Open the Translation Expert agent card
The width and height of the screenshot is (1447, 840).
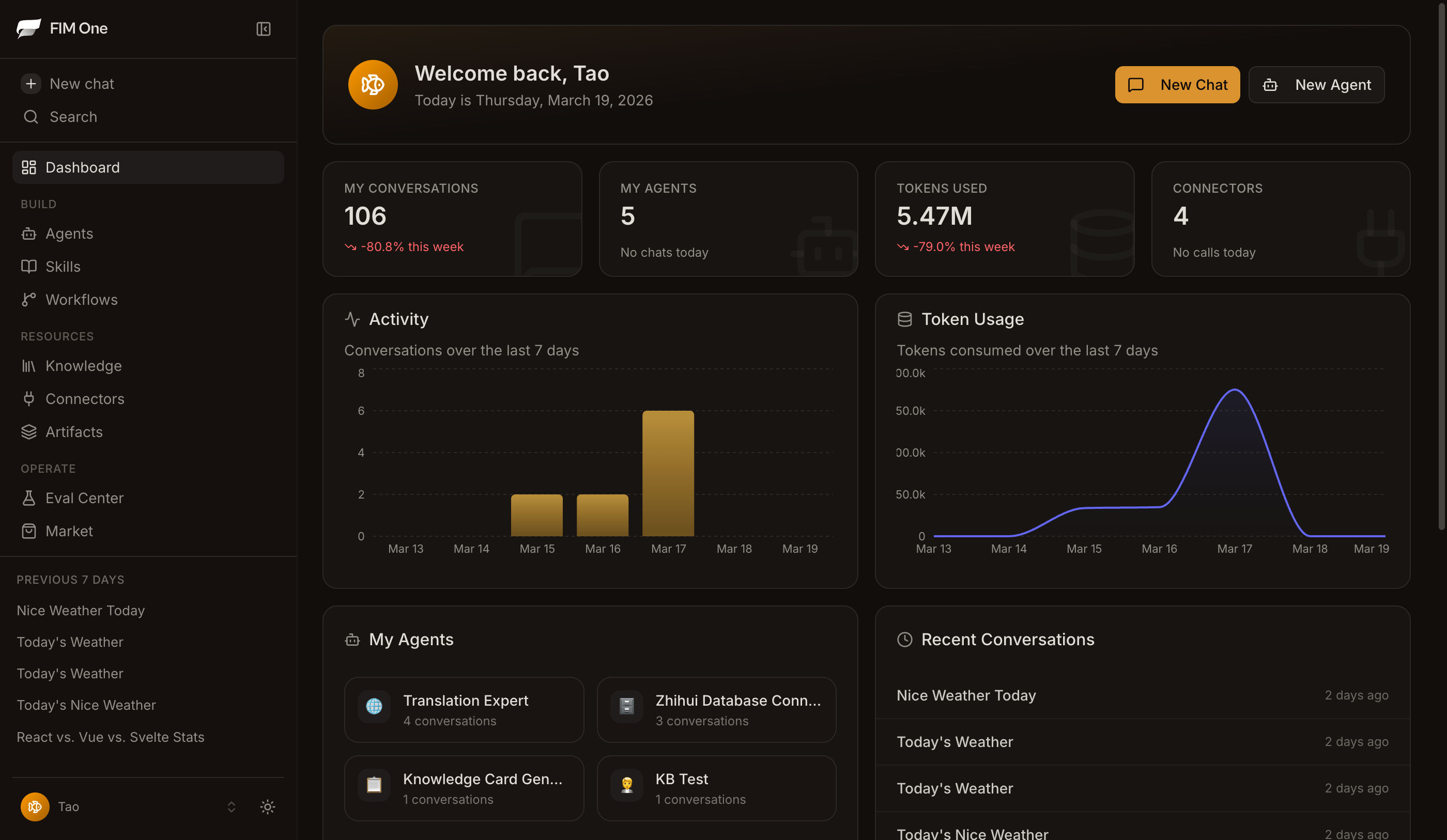pos(464,710)
